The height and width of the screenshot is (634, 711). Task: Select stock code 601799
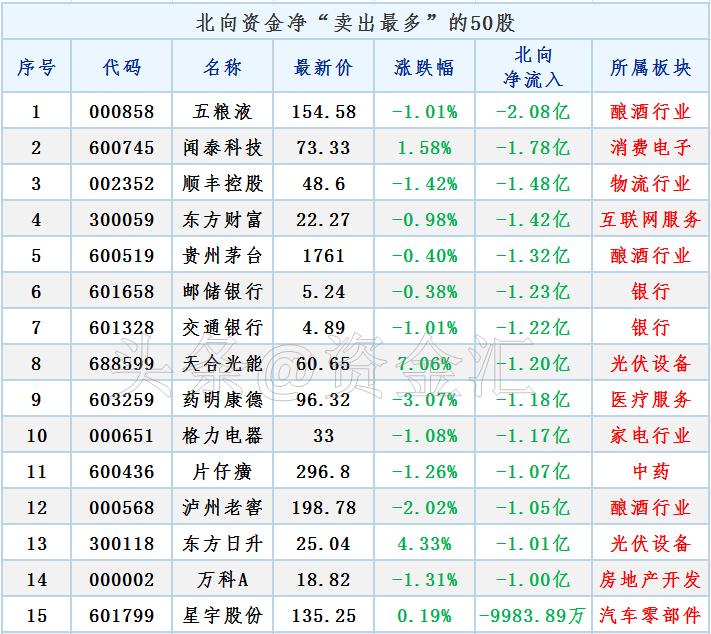[x=122, y=615]
